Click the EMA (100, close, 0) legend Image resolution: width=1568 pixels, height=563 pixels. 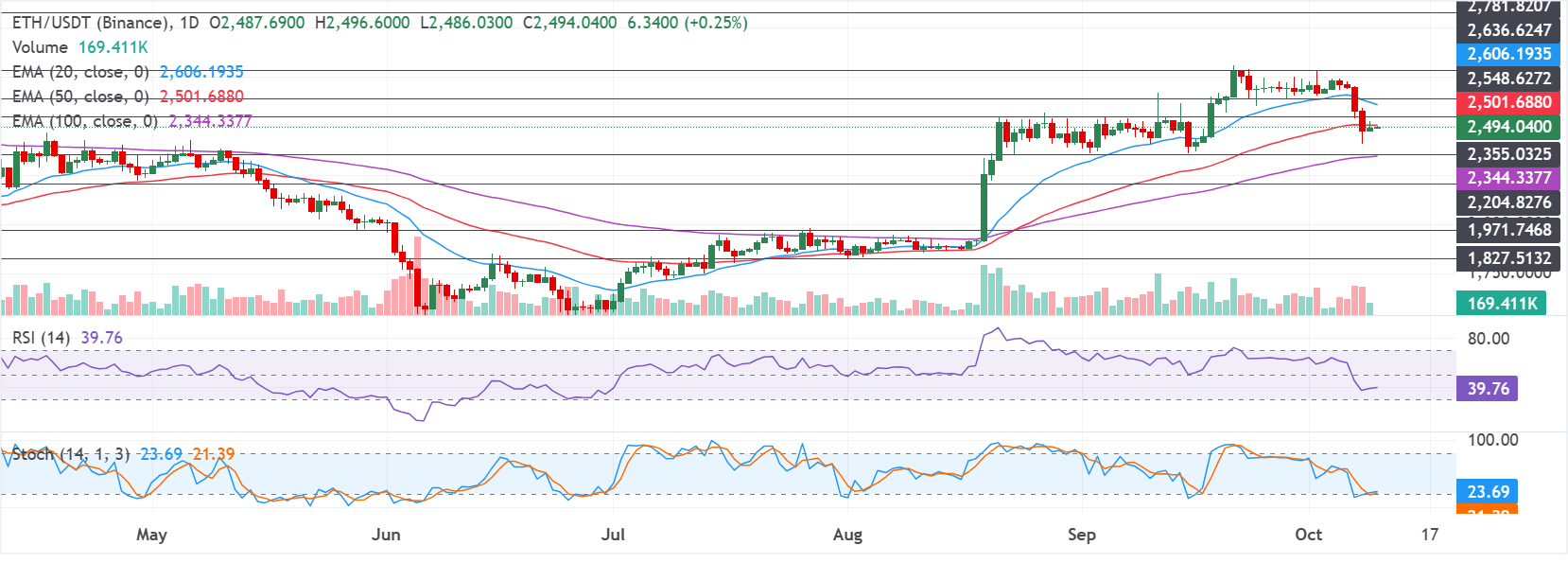click(85, 121)
